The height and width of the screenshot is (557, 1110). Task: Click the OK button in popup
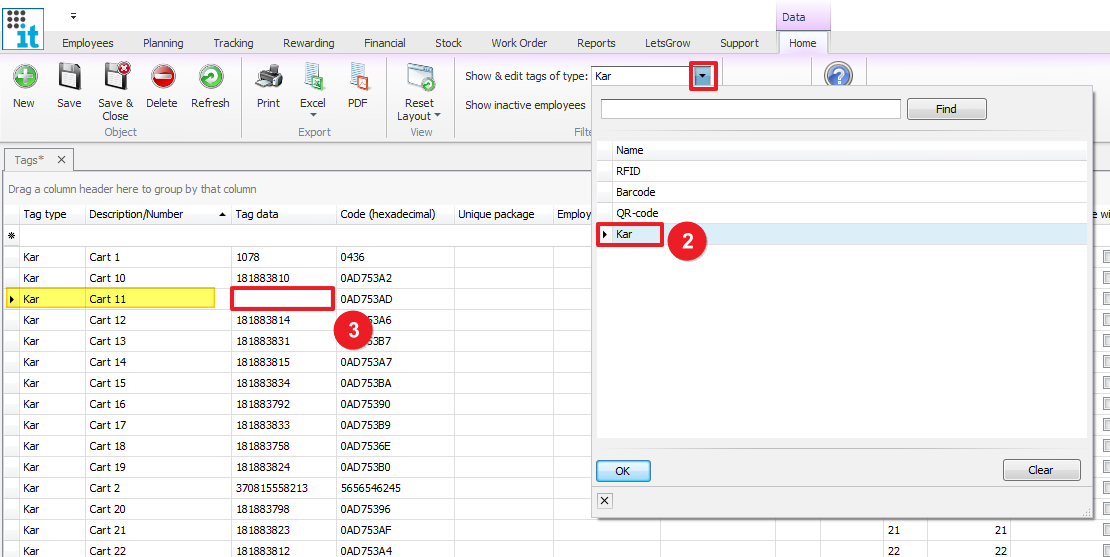click(x=623, y=471)
